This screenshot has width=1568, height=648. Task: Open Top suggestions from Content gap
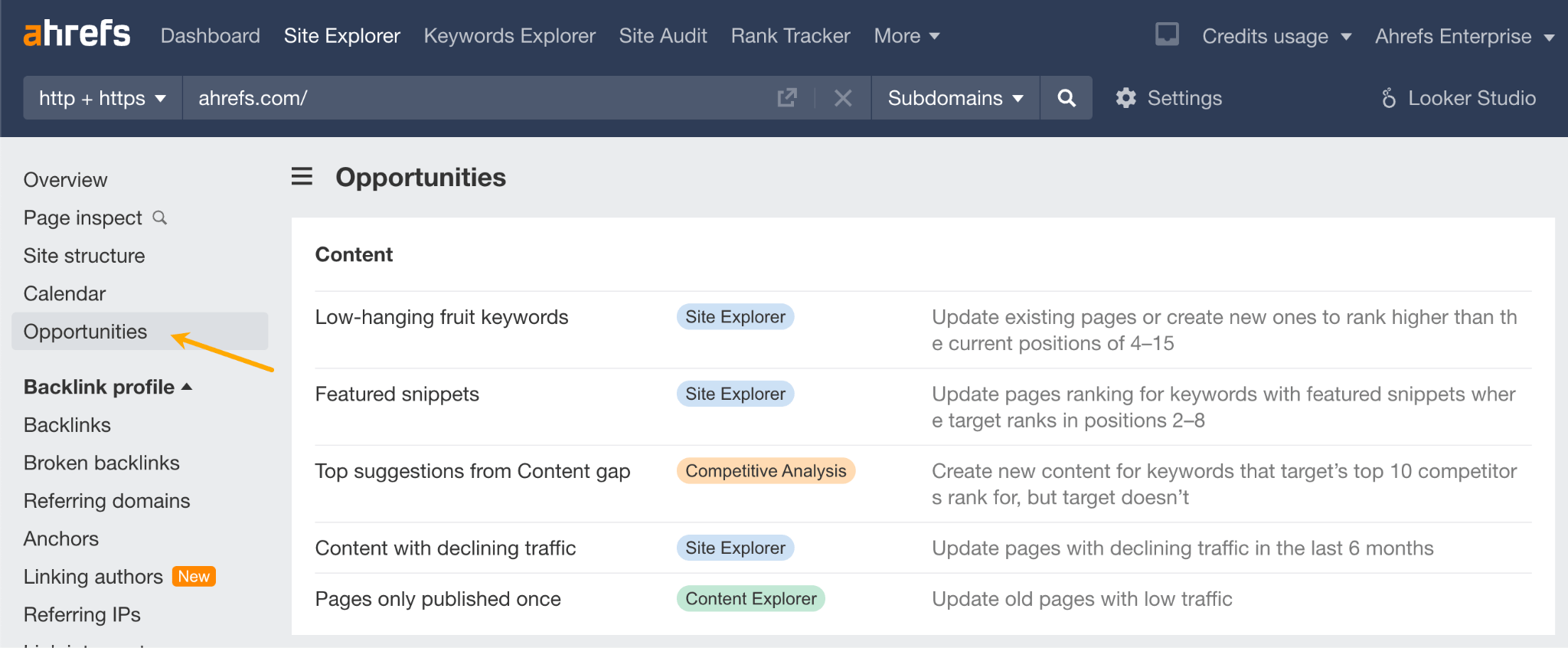coord(473,471)
